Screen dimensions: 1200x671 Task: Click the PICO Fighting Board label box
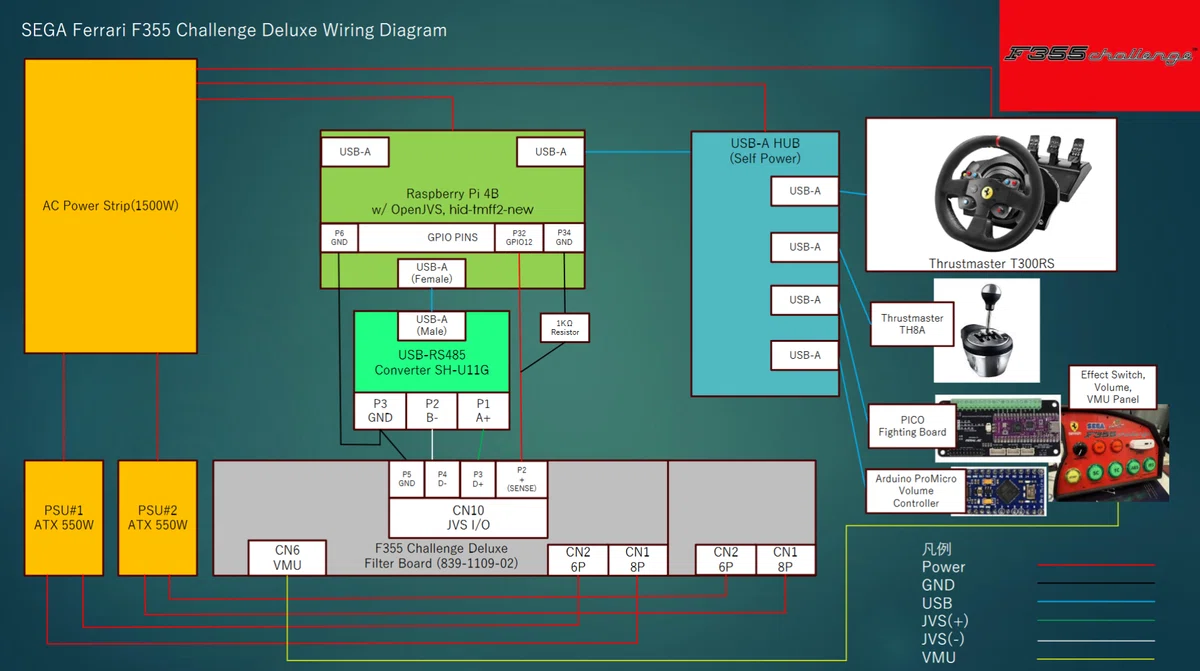[x=912, y=426]
